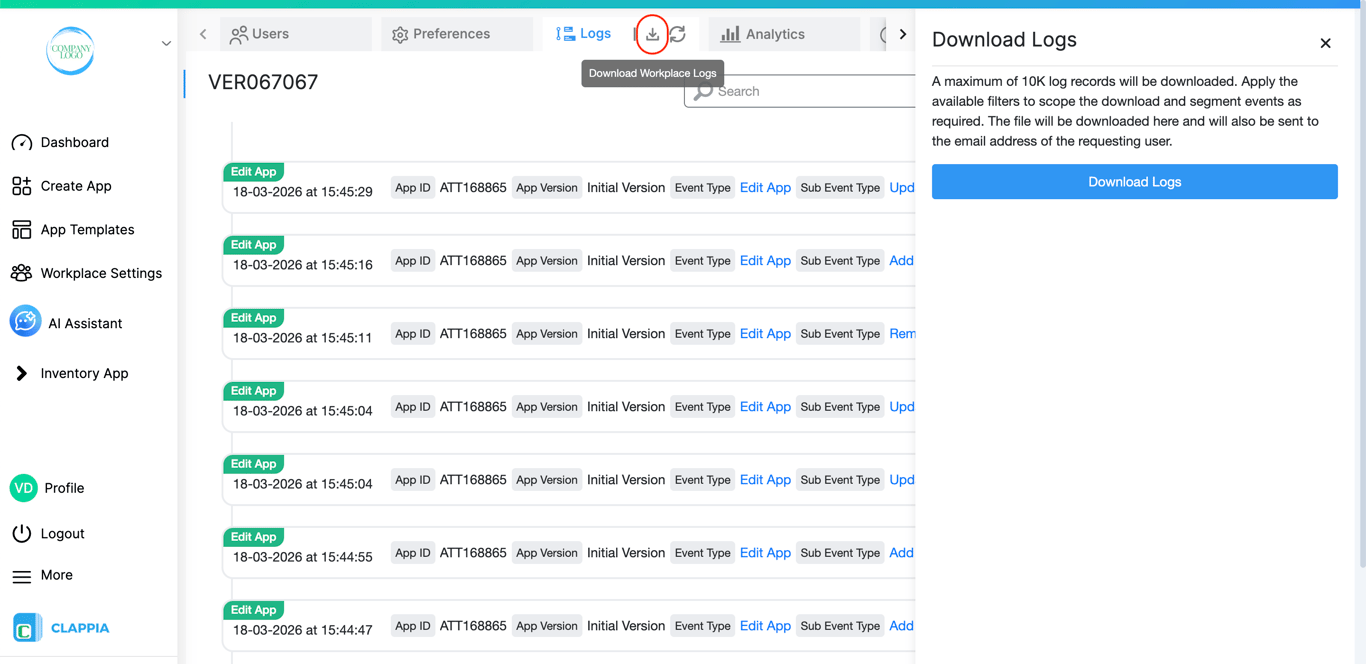This screenshot has height=664, width=1366.
Task: Click the Download Workplace Logs icon
Action: [x=652, y=34]
